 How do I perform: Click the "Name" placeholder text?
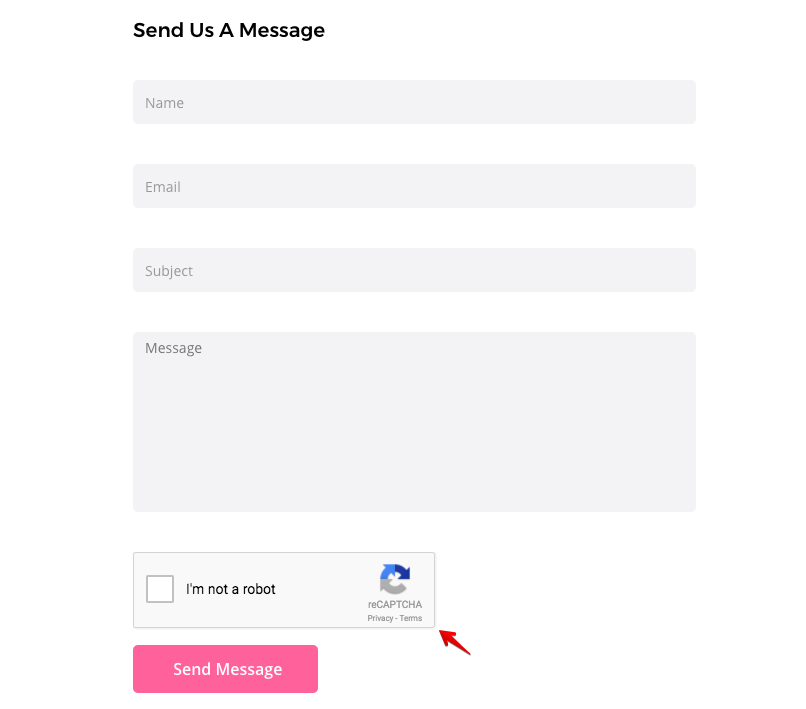coord(164,103)
